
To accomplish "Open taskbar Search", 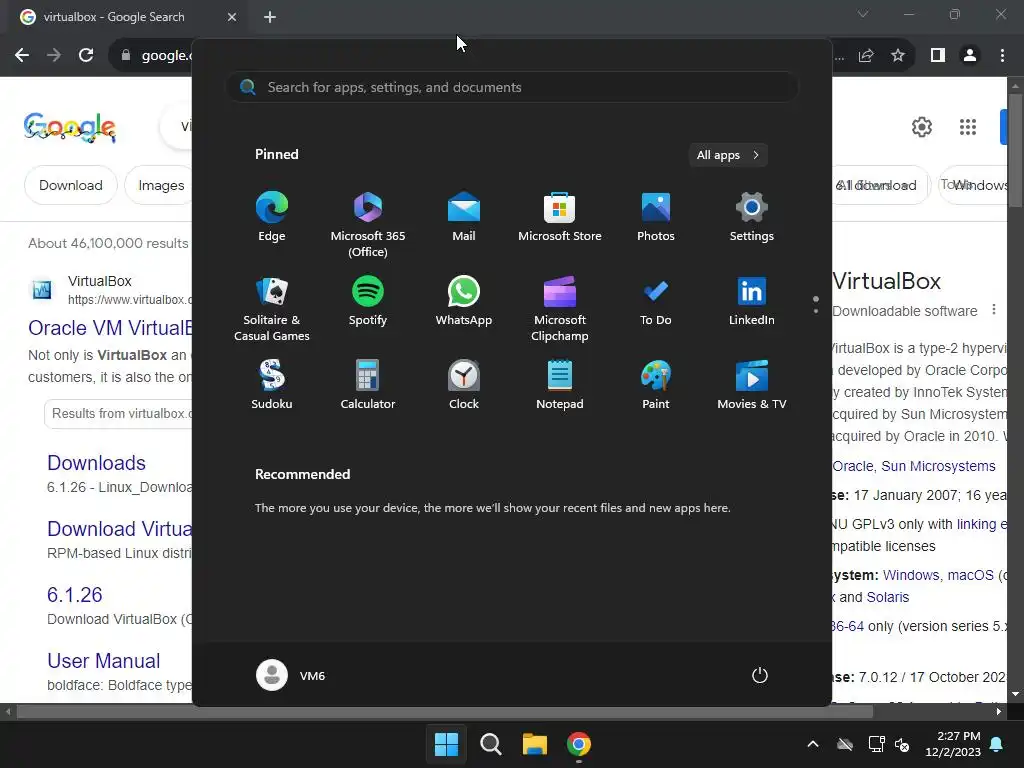I will (x=490, y=744).
